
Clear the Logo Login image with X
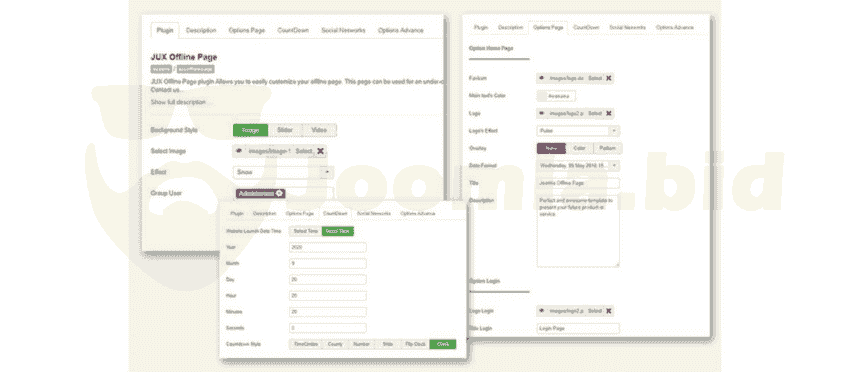click(609, 311)
